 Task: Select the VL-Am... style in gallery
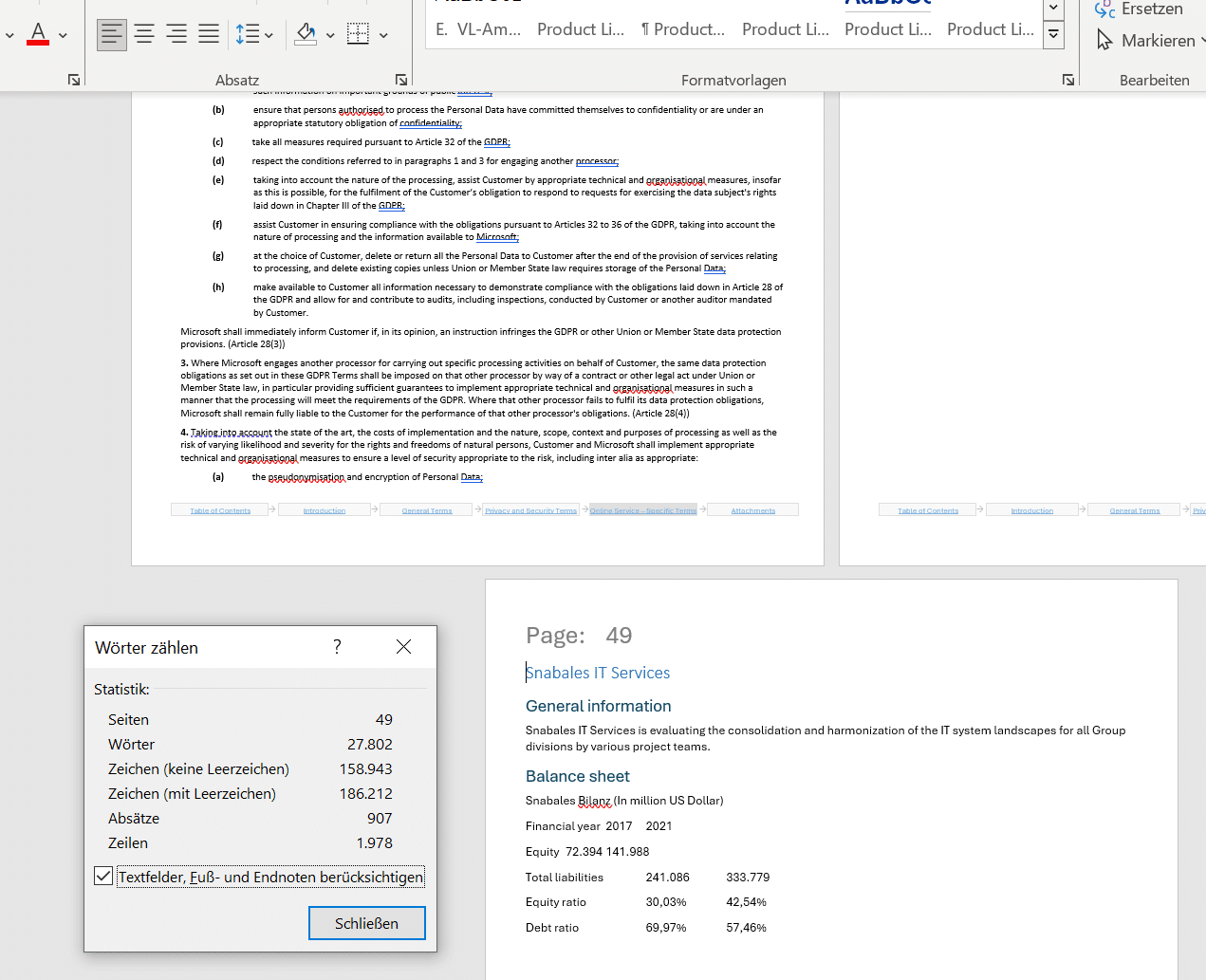click(478, 29)
